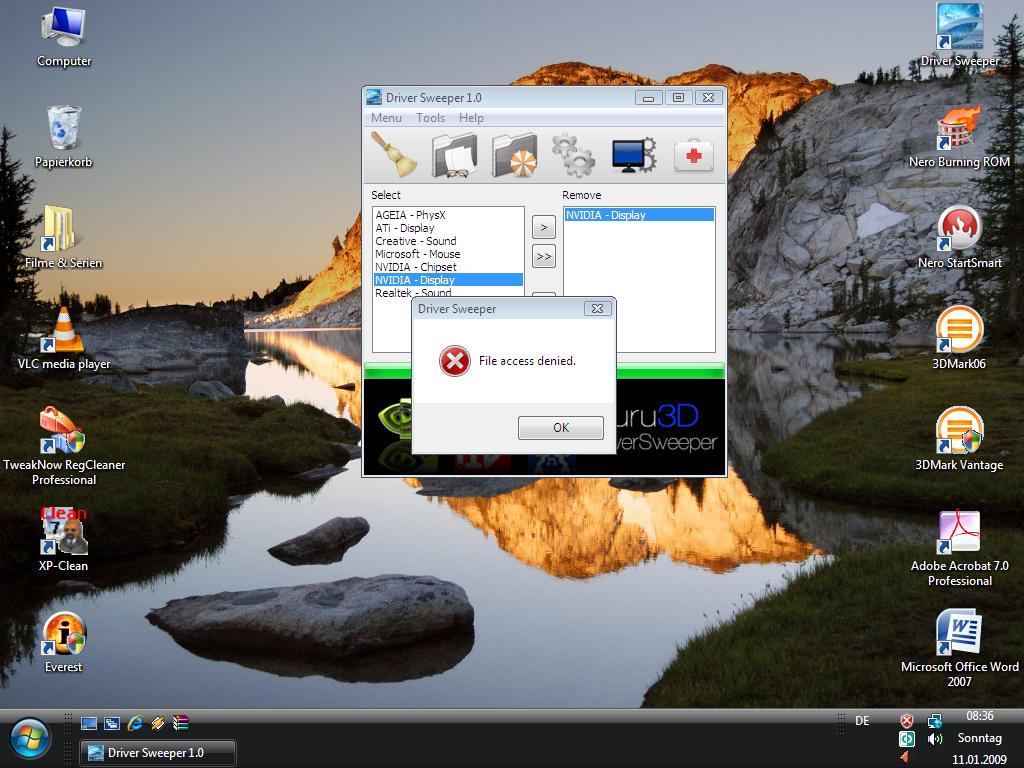Select AGEIA - PhysX in the Select list
This screenshot has width=1024, height=768.
coord(448,215)
